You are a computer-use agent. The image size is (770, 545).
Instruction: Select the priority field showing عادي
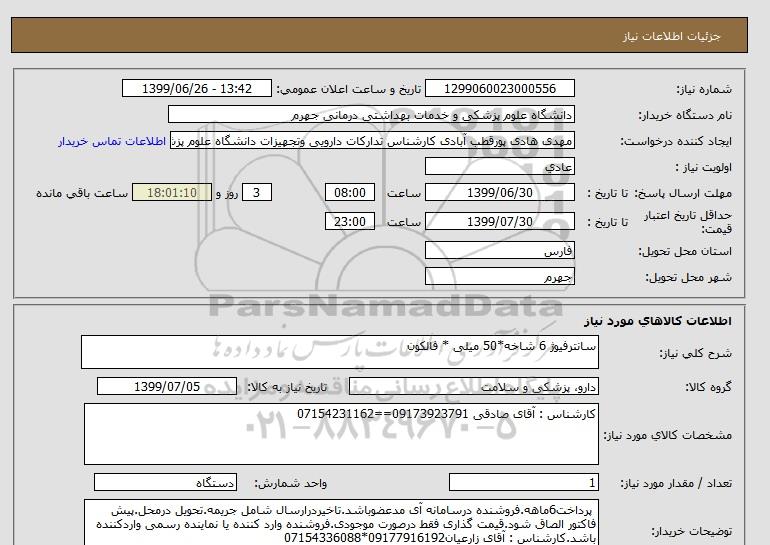click(499, 166)
